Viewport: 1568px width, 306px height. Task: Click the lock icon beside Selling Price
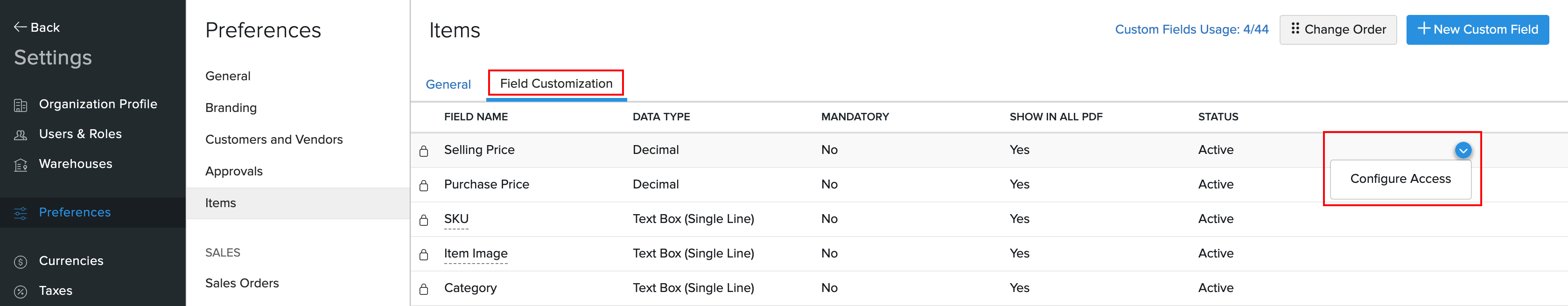[x=424, y=151]
